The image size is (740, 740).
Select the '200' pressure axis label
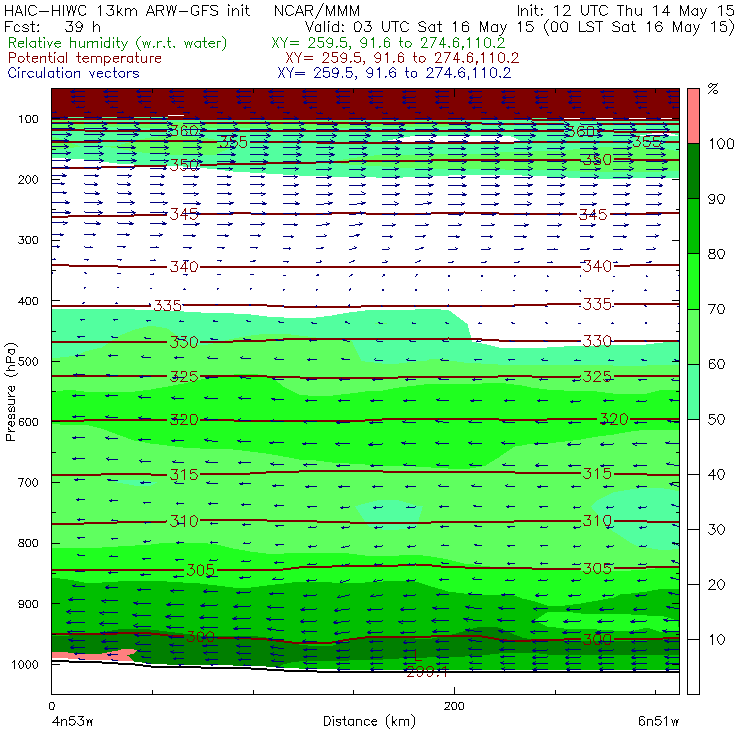28,179
